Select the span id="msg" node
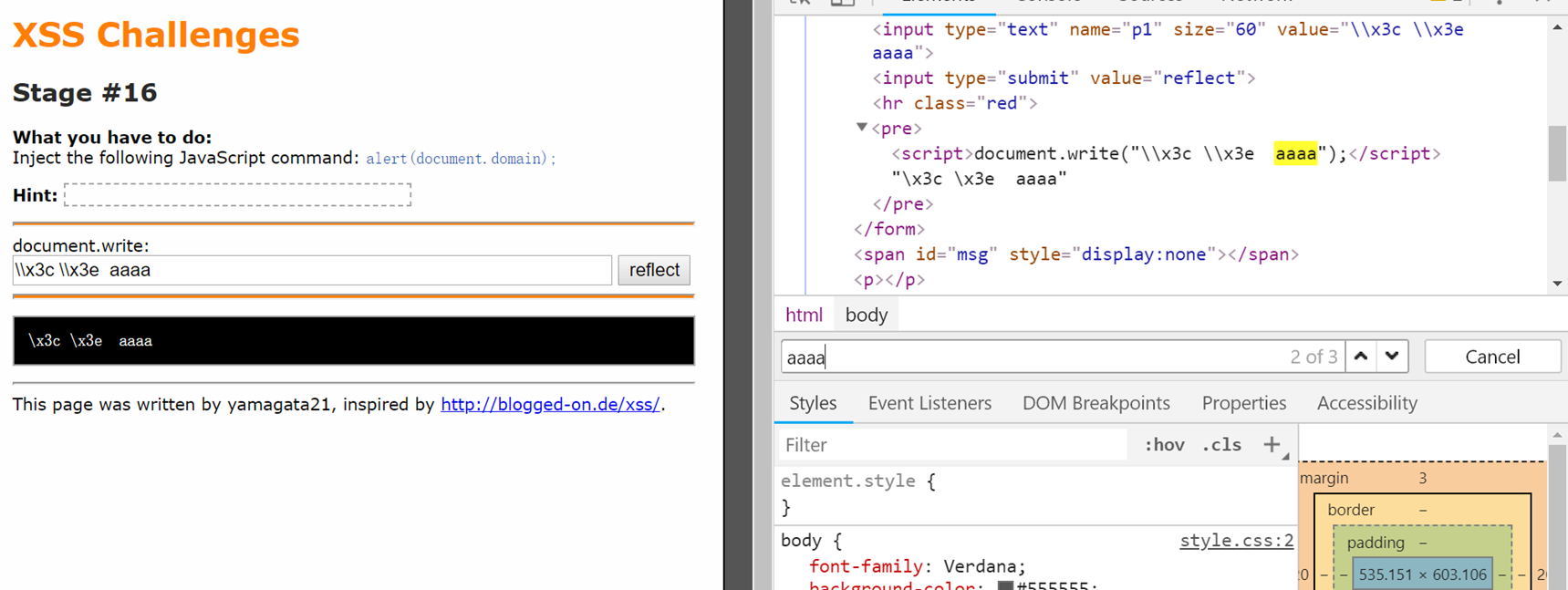1568x590 pixels. 1076,254
